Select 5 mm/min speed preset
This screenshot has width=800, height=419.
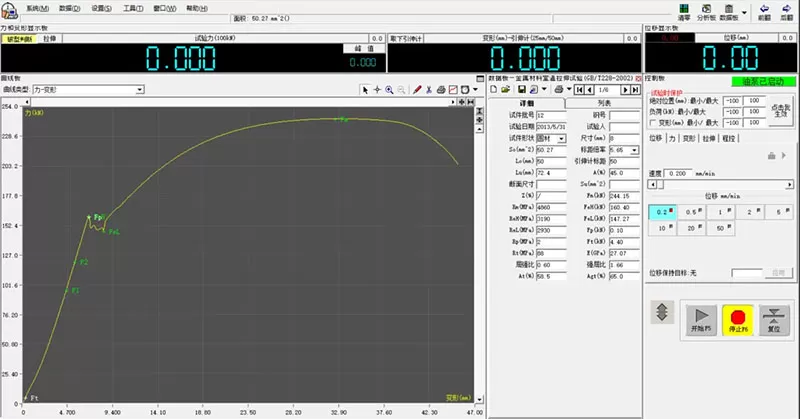(779, 212)
